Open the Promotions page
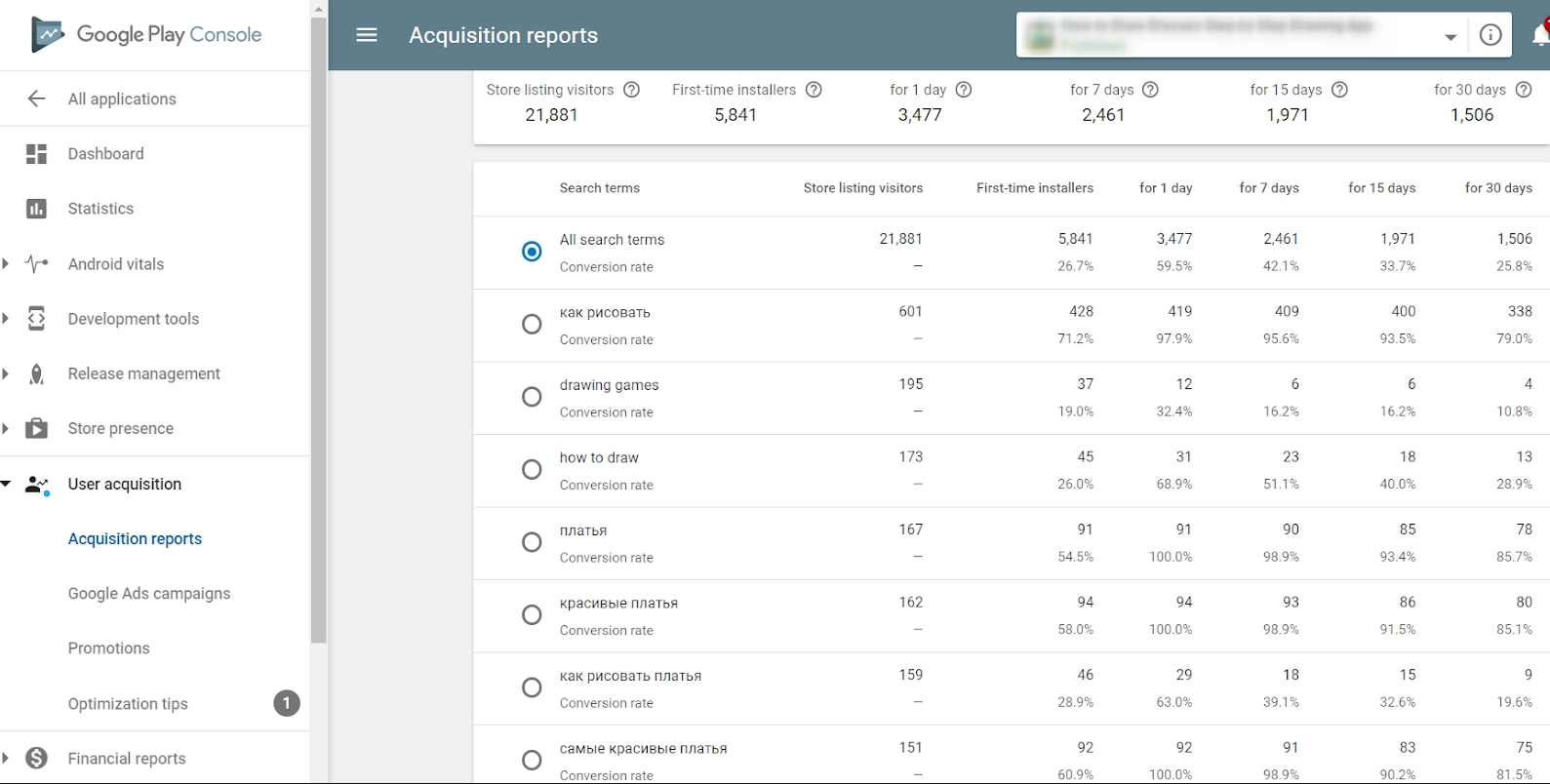The height and width of the screenshot is (784, 1550). pyautogui.click(x=109, y=648)
